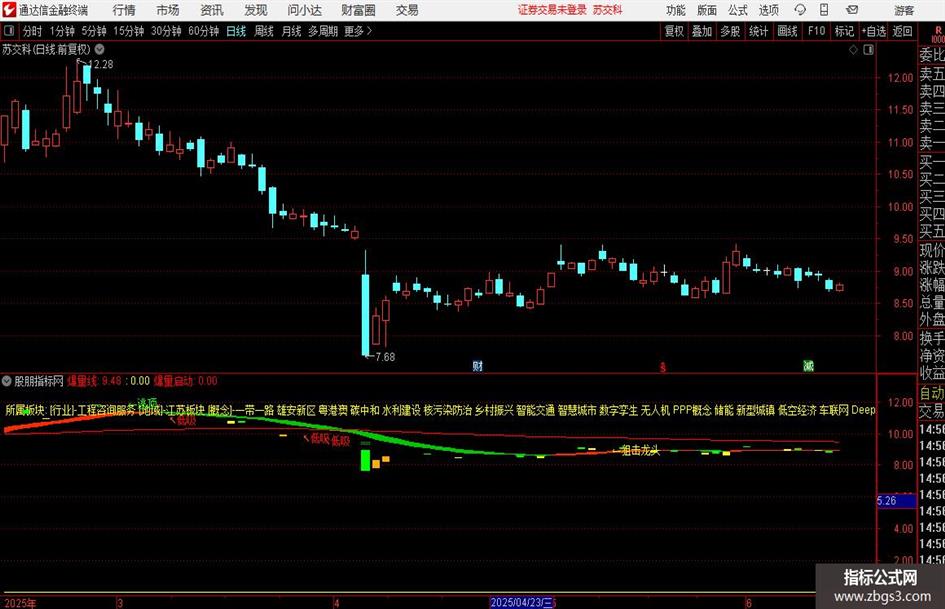This screenshot has width=945, height=609.
Task: Click the 7.68 low price label
Action: (385, 357)
